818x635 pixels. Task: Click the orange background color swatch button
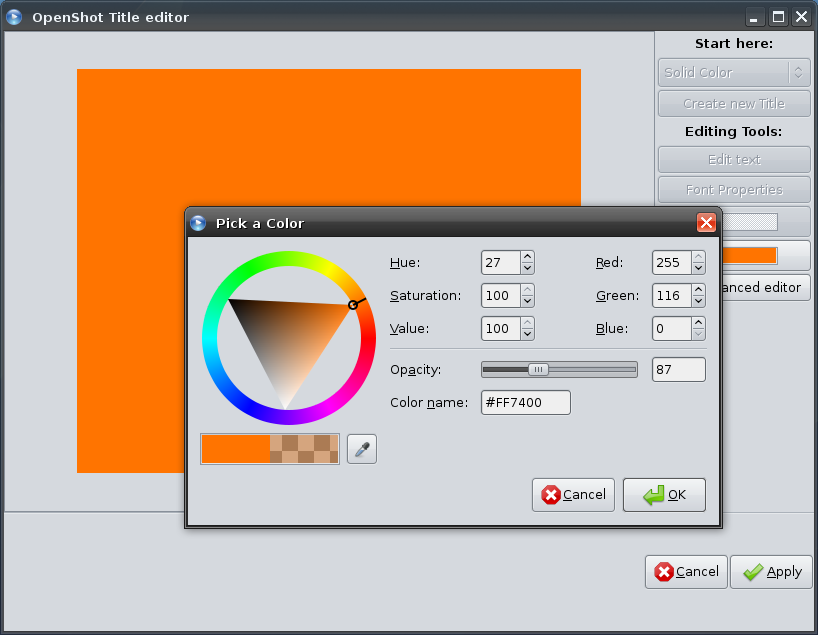pos(762,255)
